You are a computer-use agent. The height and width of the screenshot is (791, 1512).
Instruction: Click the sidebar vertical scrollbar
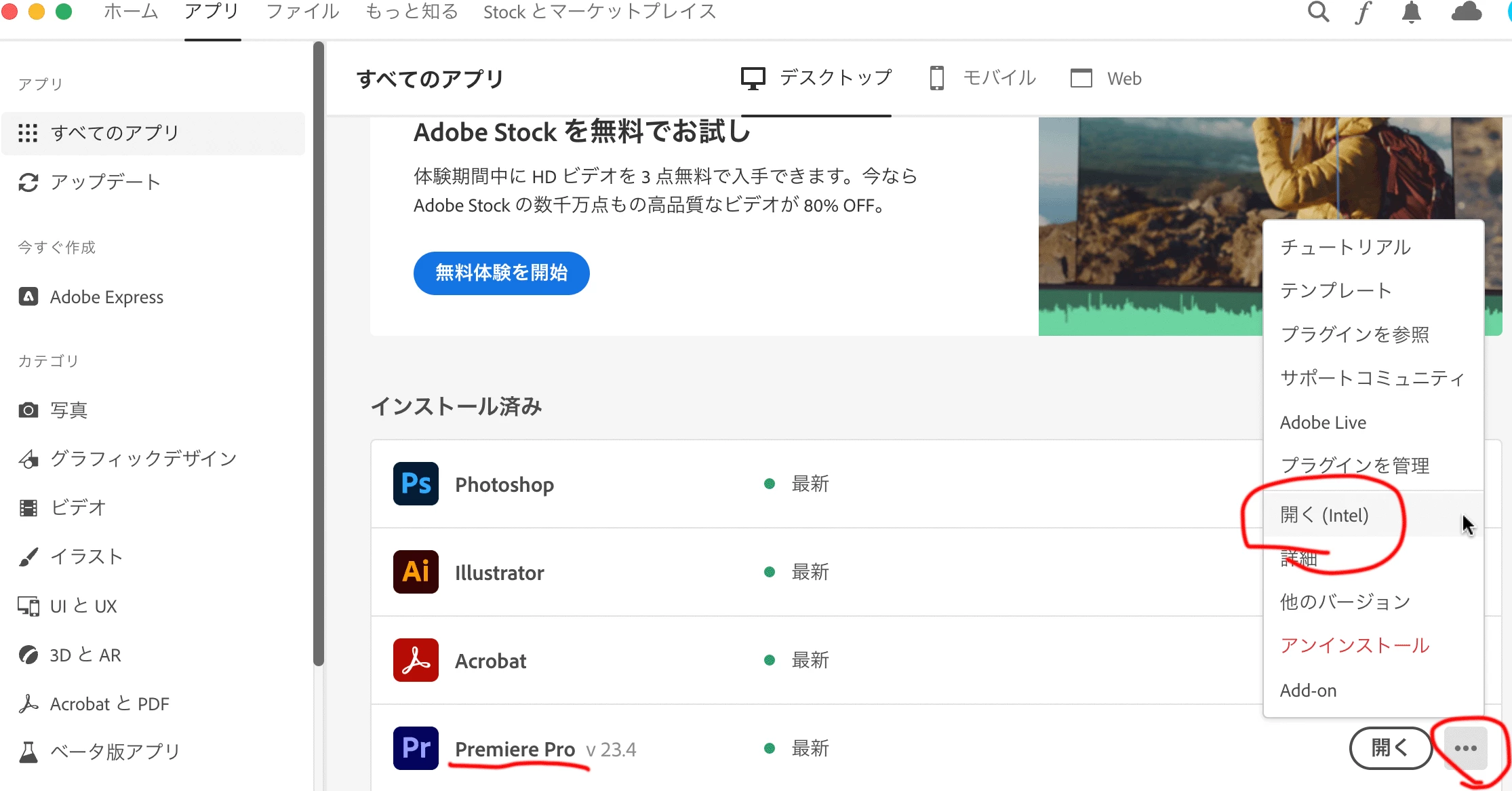coord(319,353)
